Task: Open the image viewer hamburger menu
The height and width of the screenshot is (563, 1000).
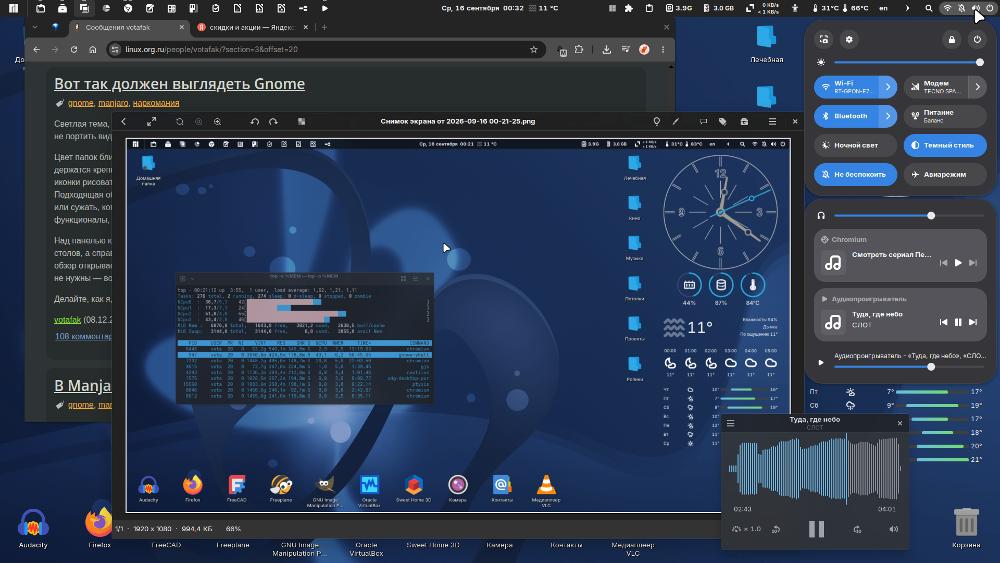Action: point(772,122)
